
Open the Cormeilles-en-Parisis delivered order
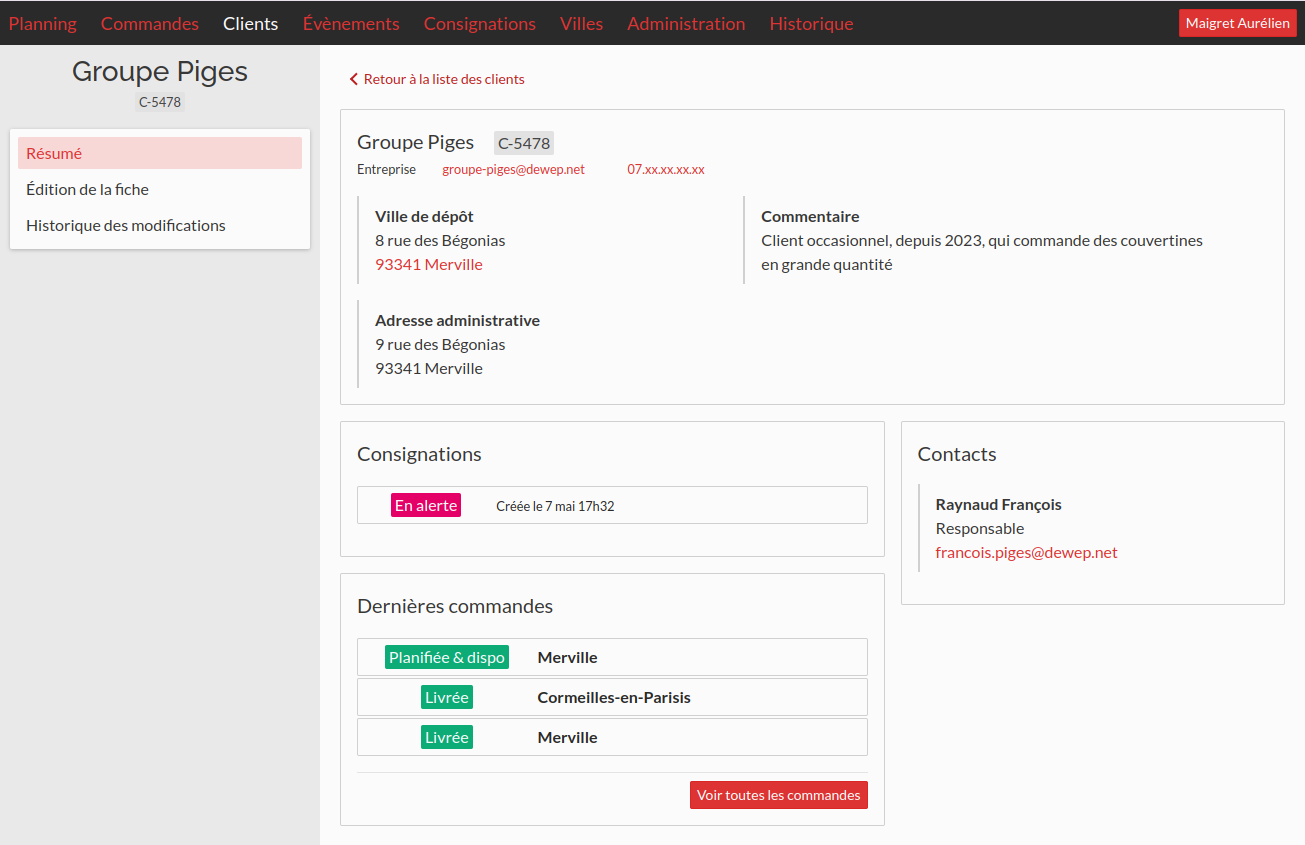612,697
